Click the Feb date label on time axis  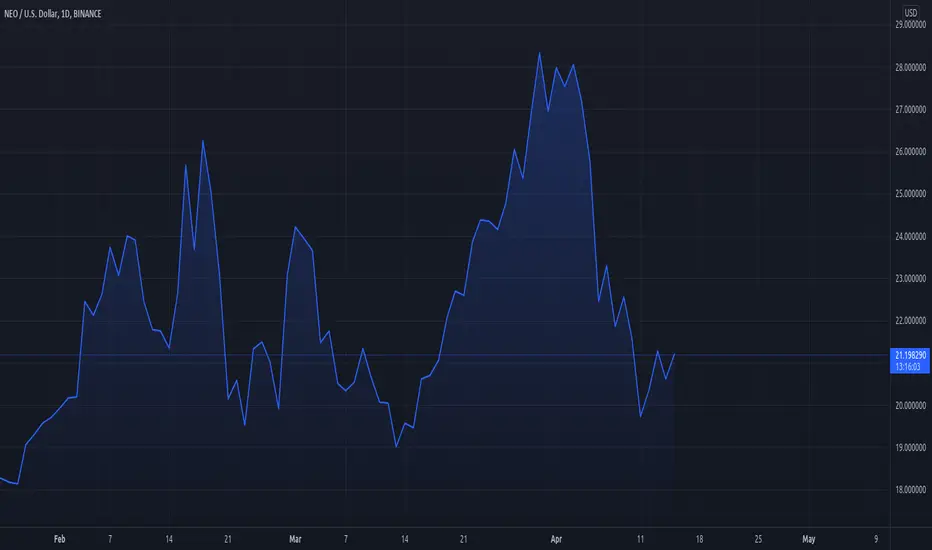[x=59, y=539]
